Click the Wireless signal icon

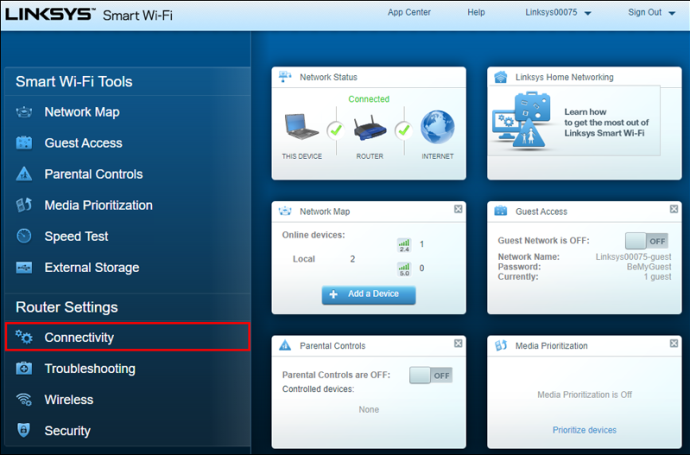(24, 400)
